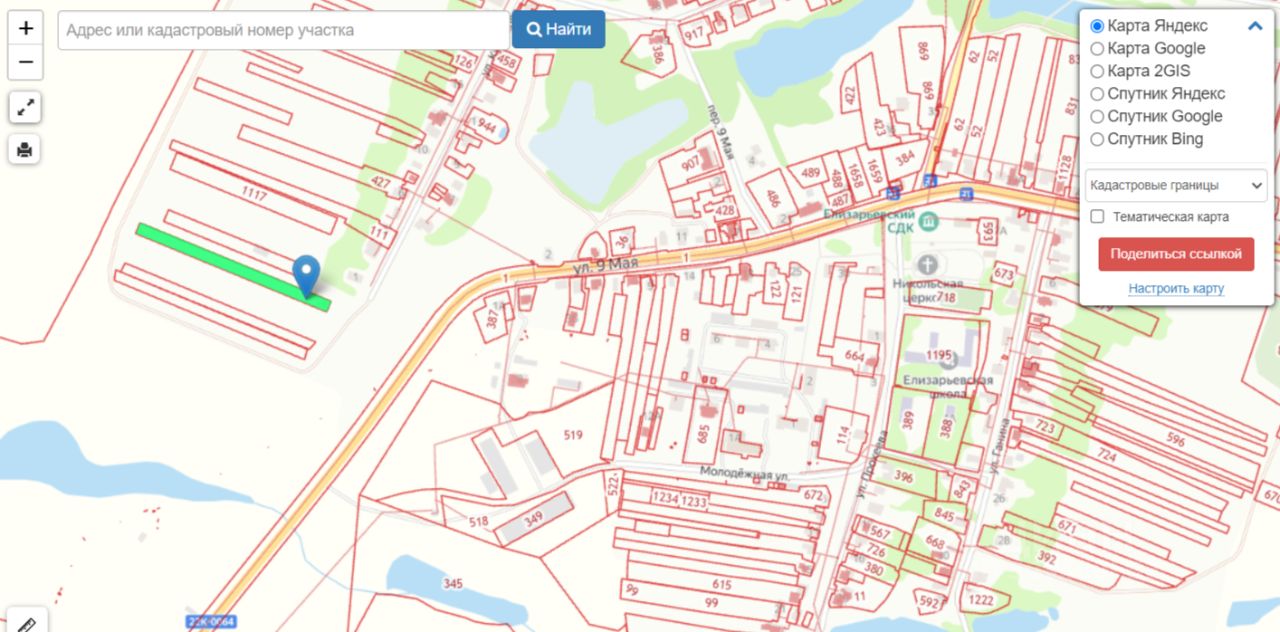Screen dimensions: 1280x632
Task: Click the Никольская церковь church icon
Action: tap(928, 265)
